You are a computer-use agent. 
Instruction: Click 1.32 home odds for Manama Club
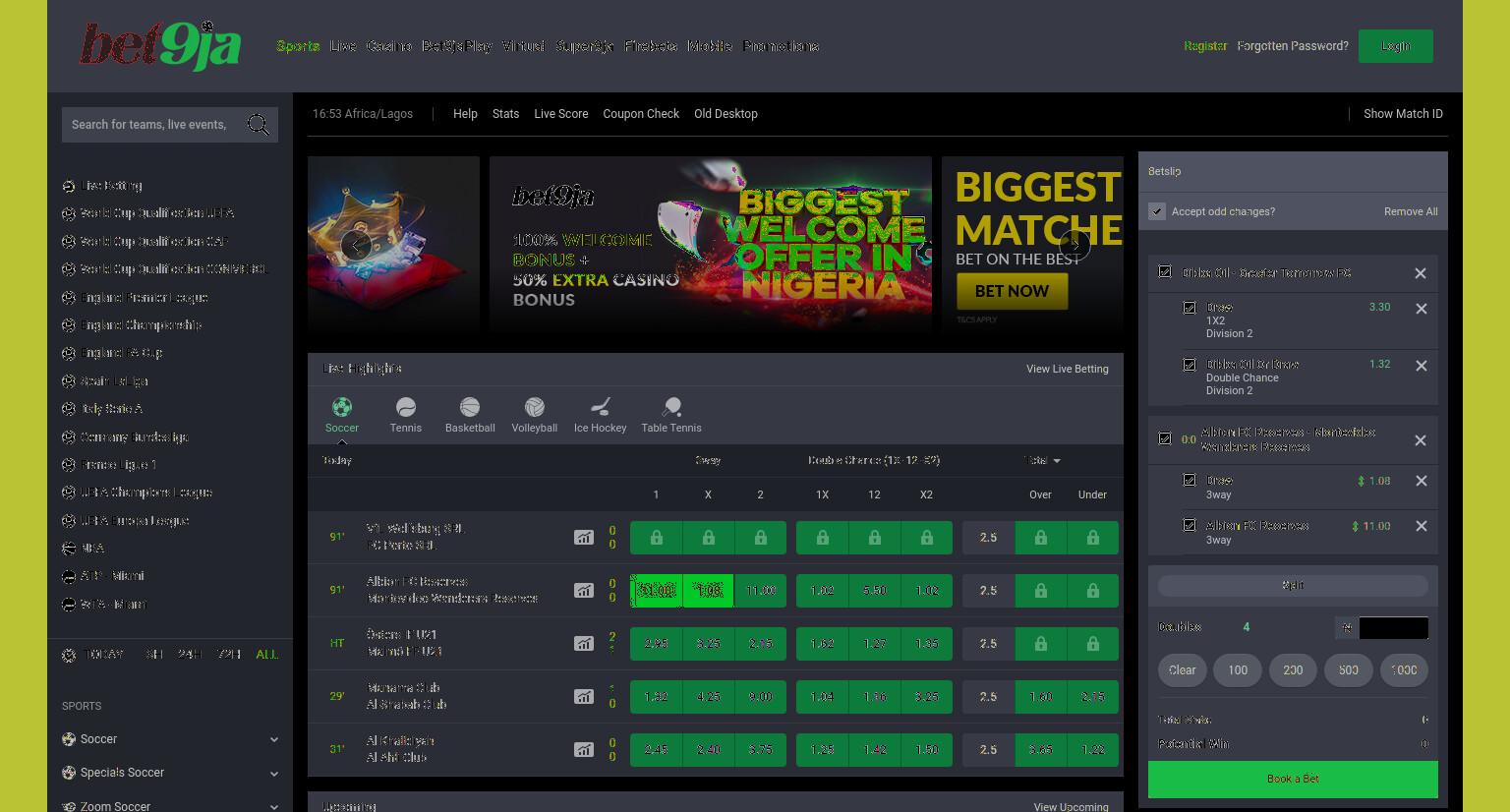pyautogui.click(x=656, y=697)
